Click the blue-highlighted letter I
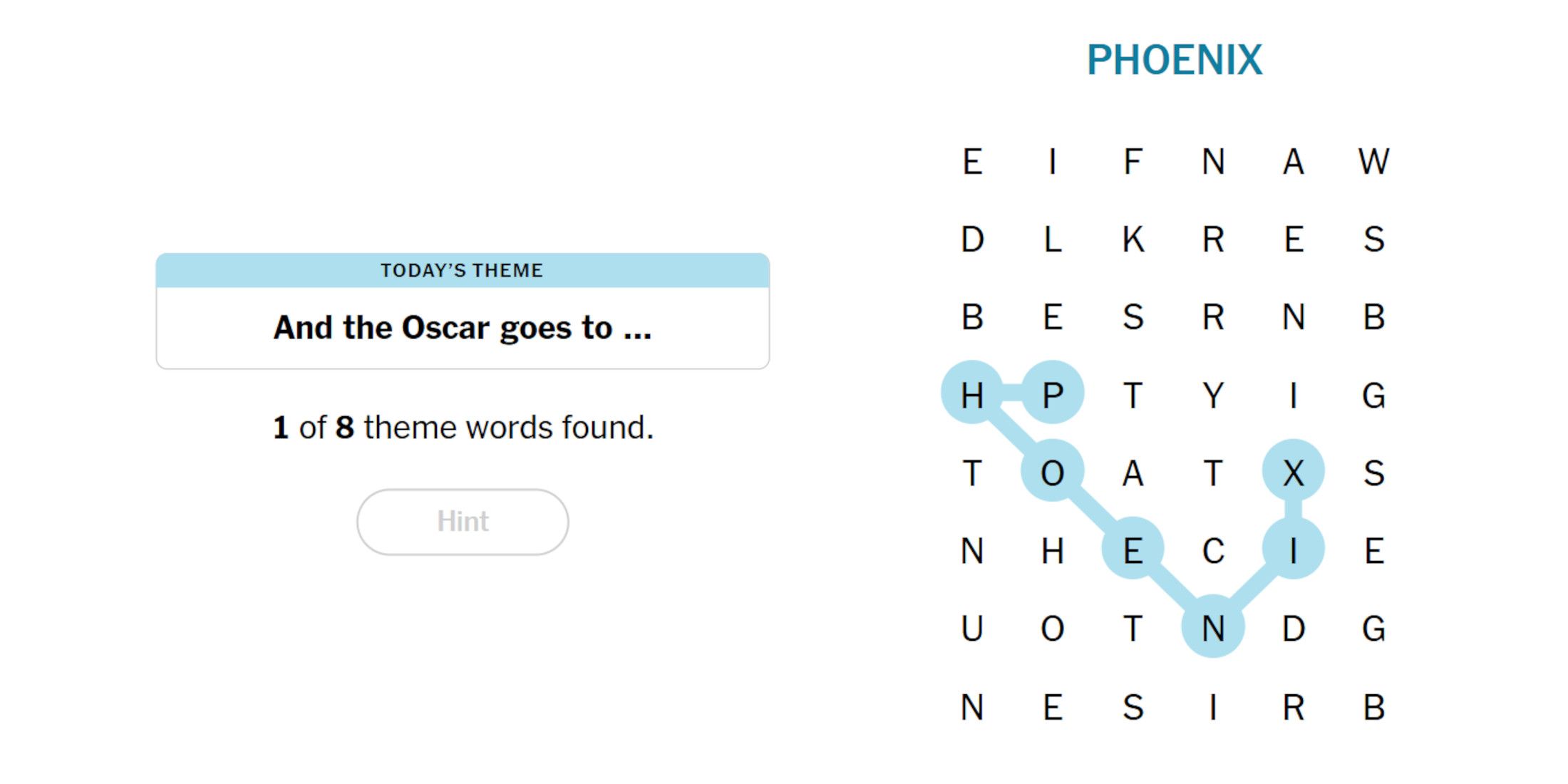The image size is (1568, 784). 1293,551
